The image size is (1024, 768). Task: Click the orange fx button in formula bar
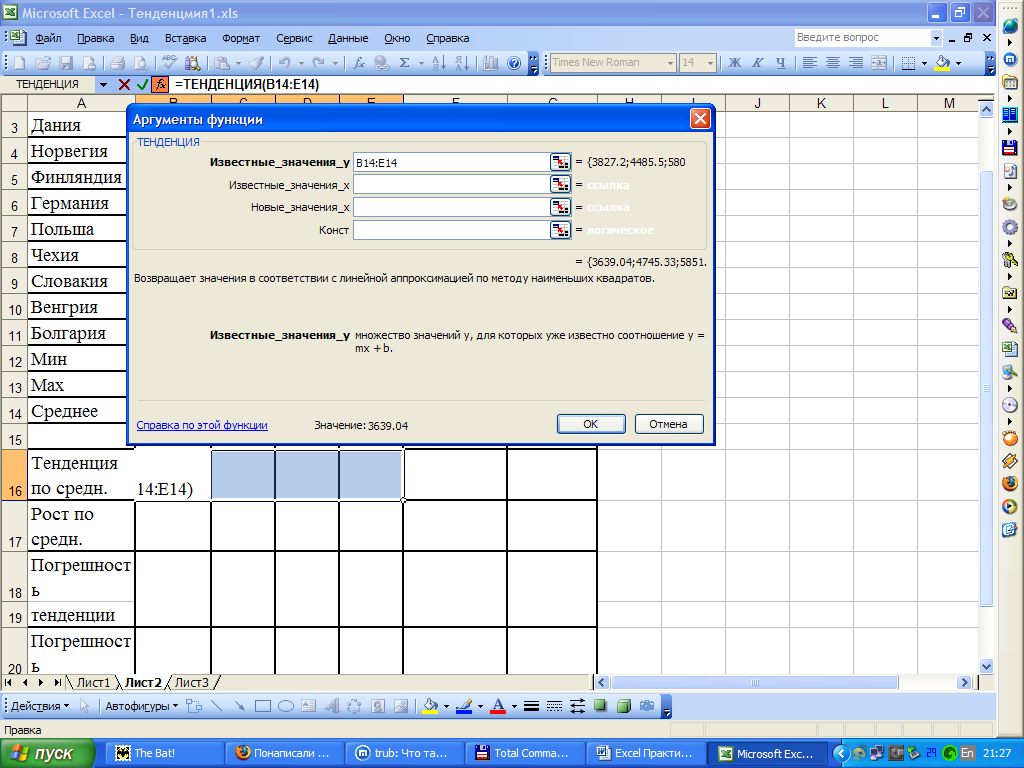[x=160, y=84]
